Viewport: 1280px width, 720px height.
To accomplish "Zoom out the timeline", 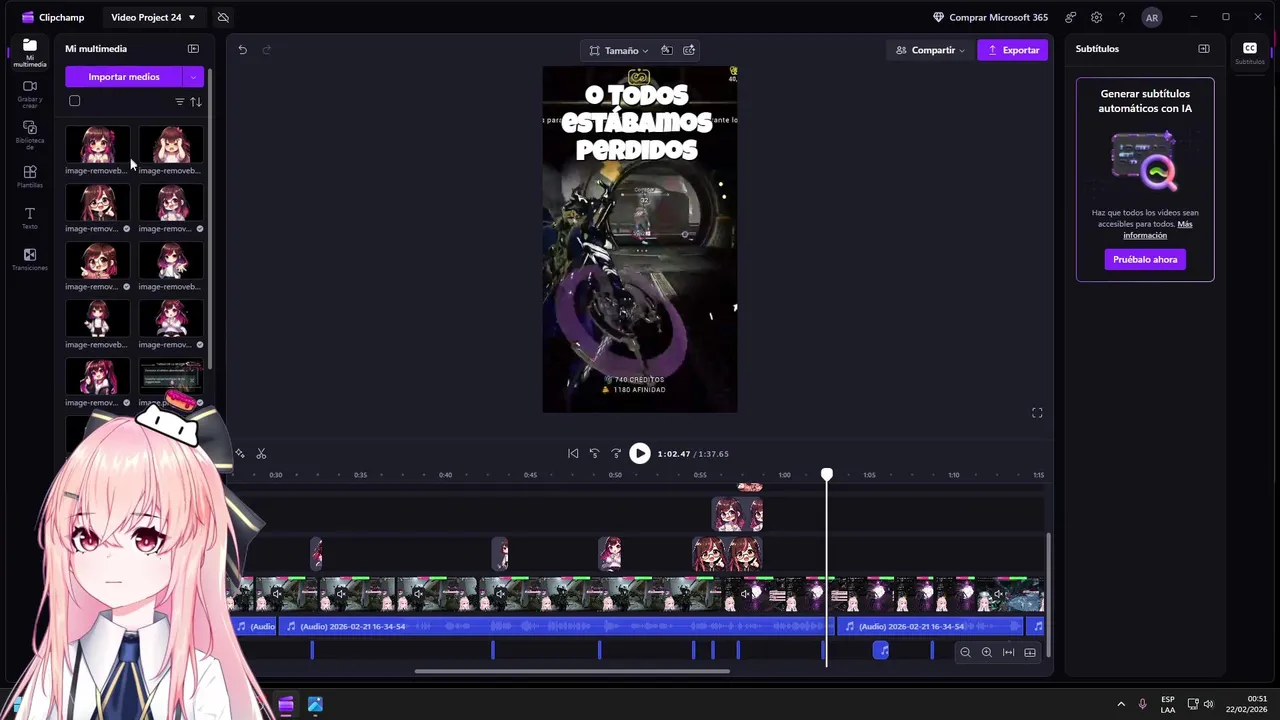I will (x=965, y=653).
